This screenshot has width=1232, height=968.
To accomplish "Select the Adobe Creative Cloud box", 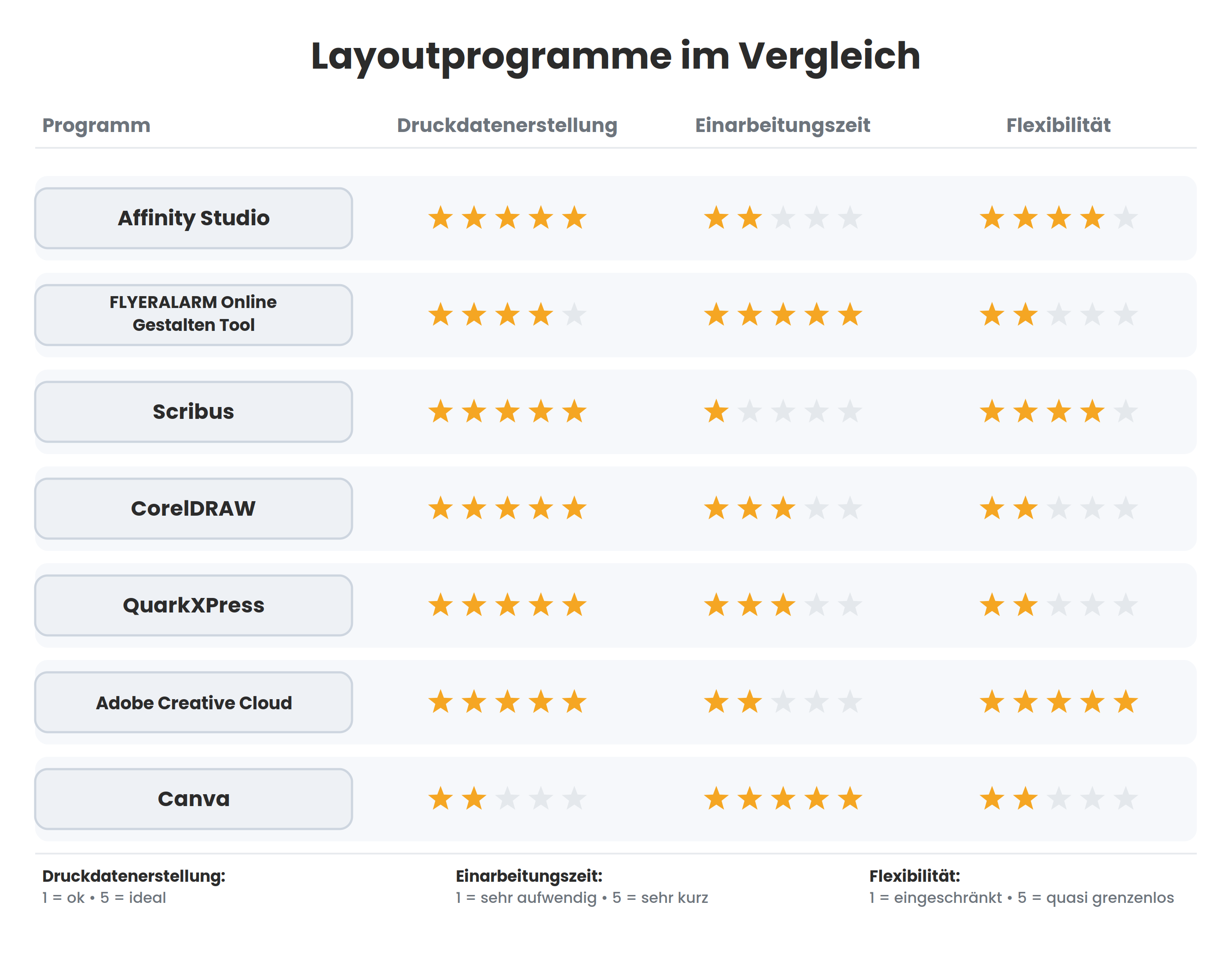I will pos(193,702).
